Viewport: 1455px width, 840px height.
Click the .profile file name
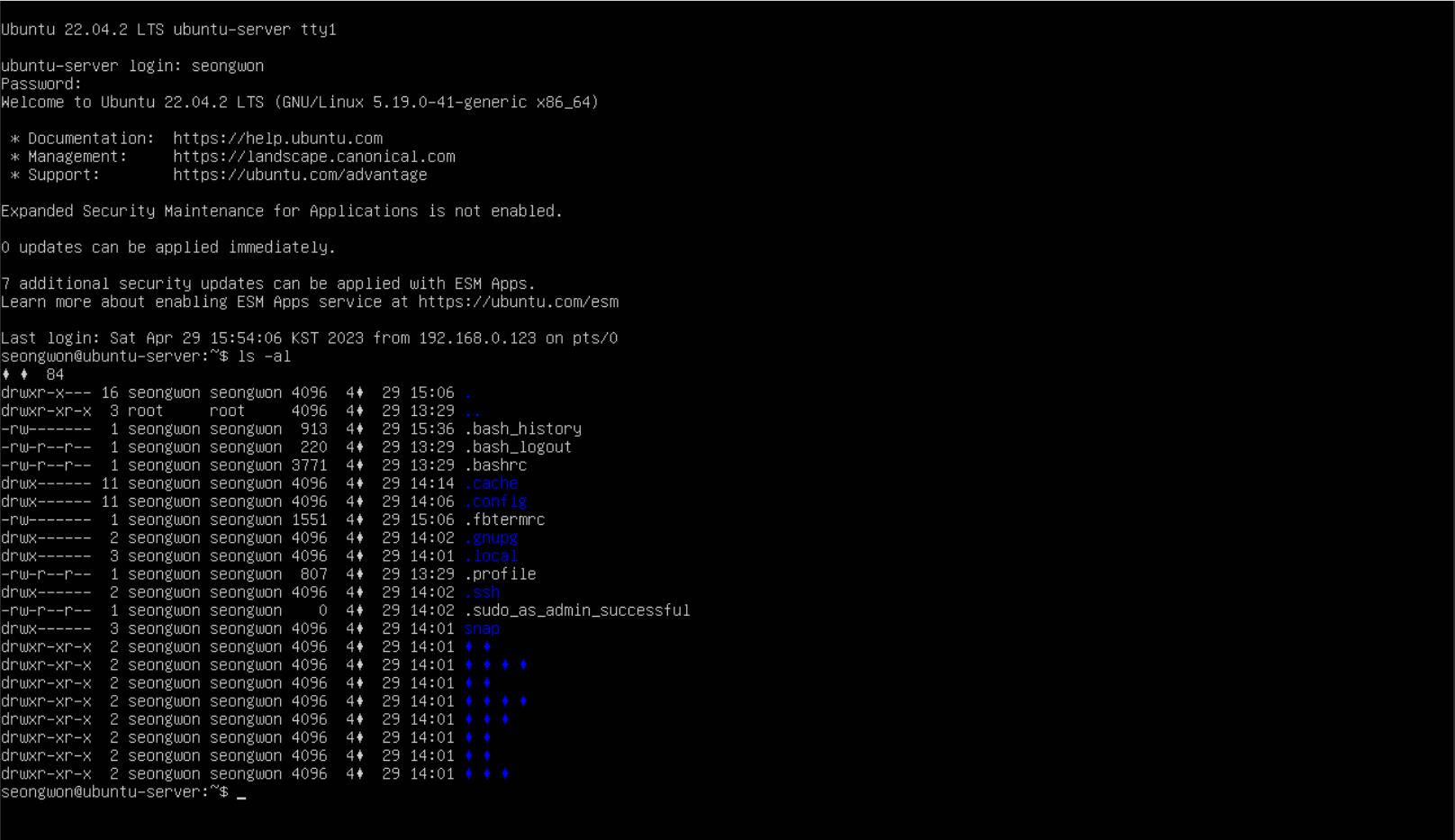(501, 574)
